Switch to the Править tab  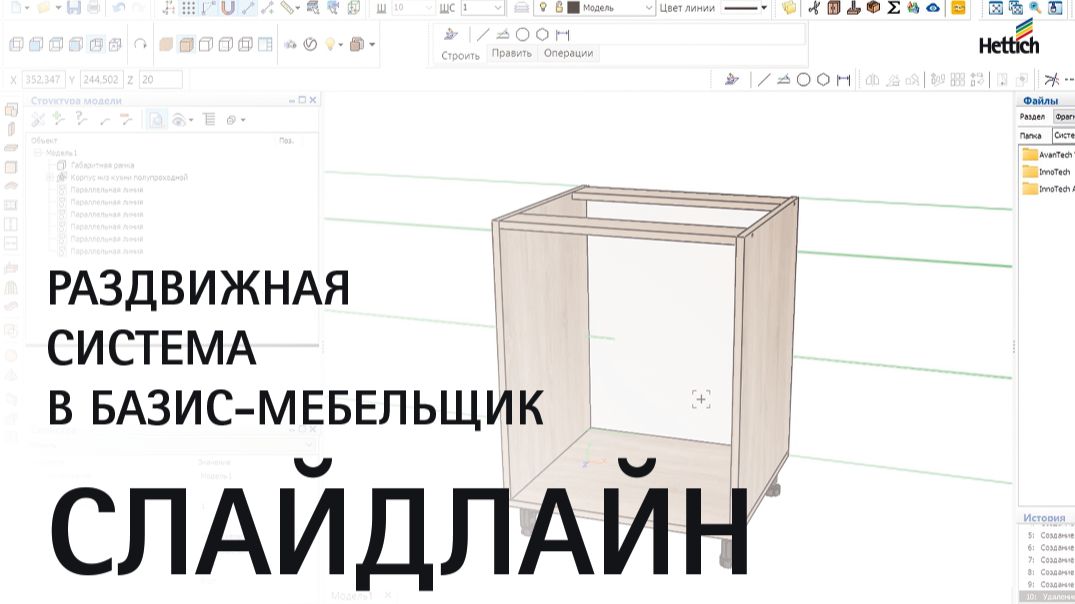coord(511,53)
